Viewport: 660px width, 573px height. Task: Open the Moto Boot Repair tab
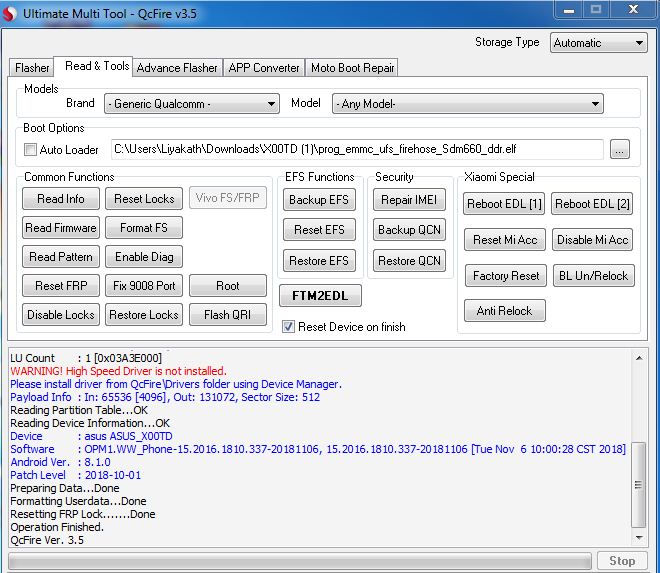[x=352, y=67]
